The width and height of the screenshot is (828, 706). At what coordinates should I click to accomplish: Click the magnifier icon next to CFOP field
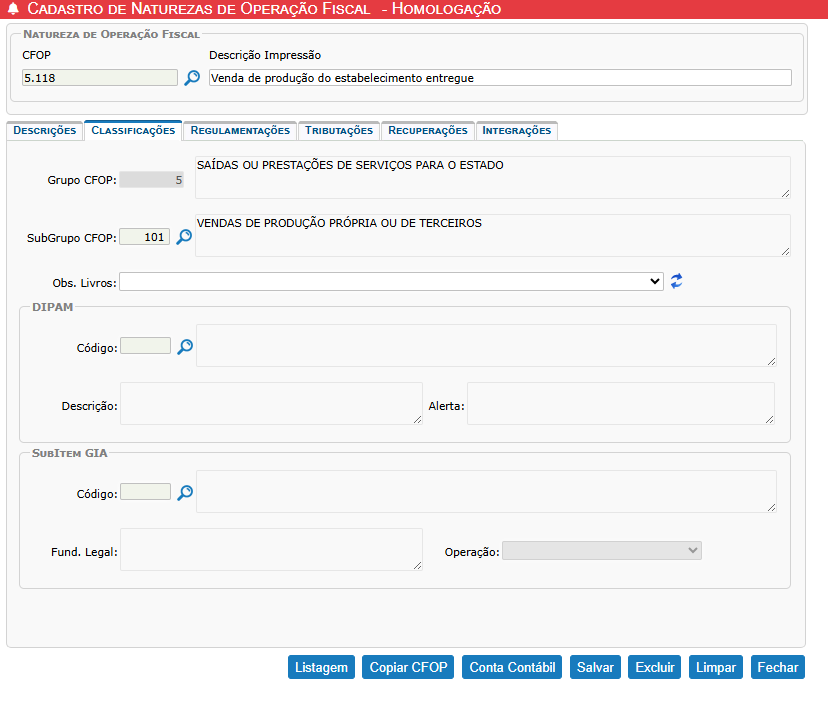[192, 77]
